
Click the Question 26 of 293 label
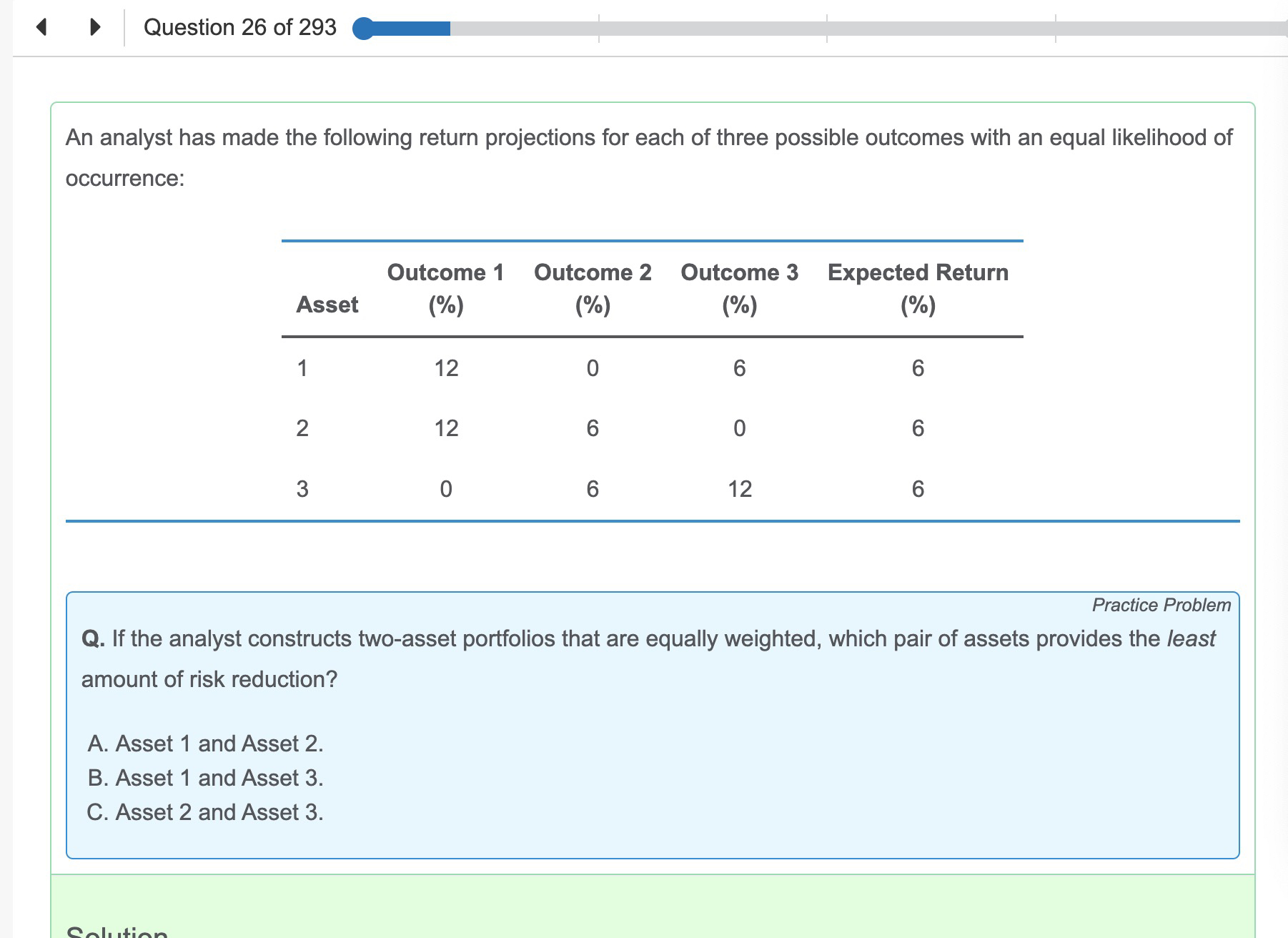click(x=239, y=27)
